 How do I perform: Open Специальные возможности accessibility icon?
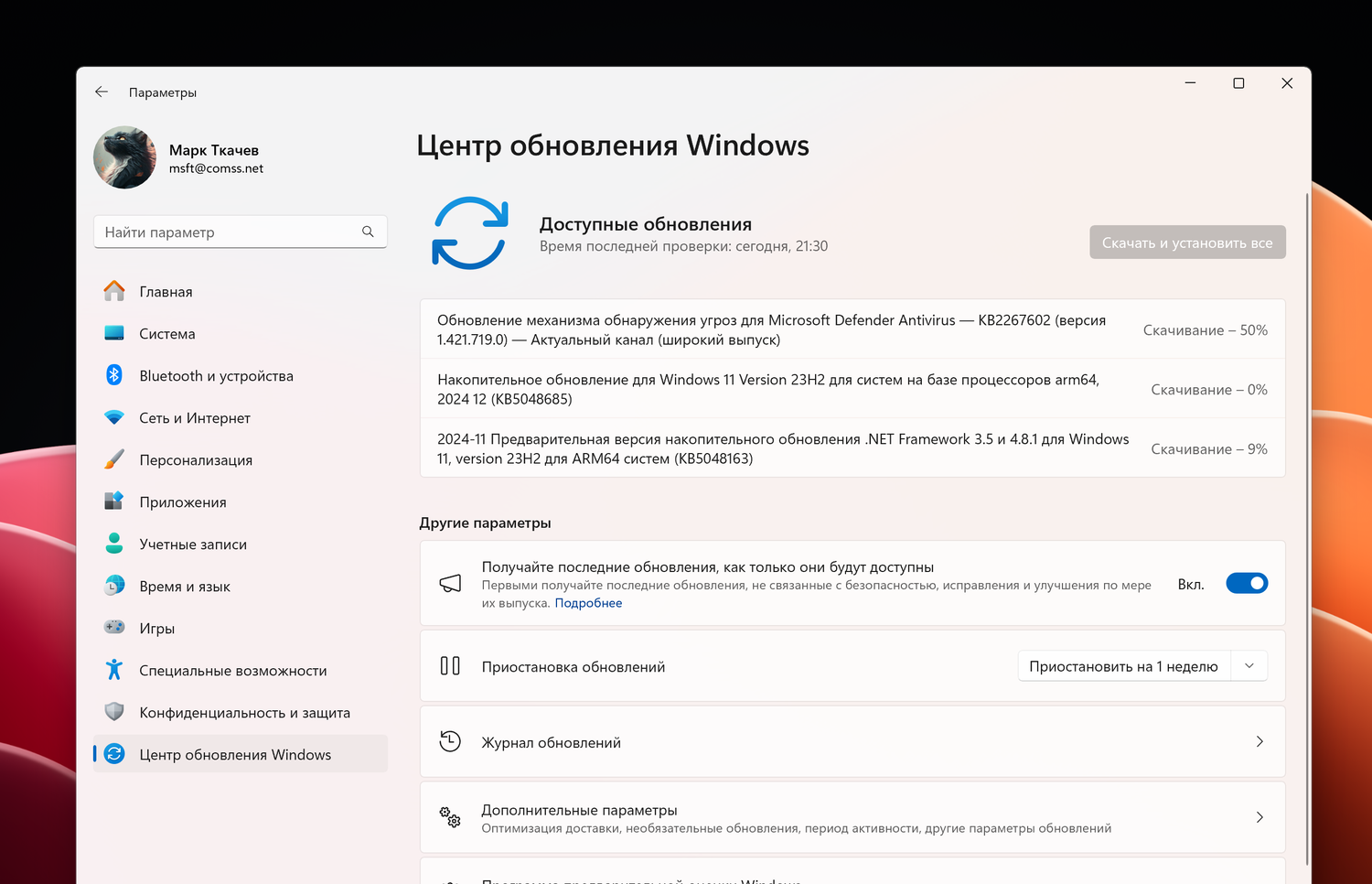(114, 670)
